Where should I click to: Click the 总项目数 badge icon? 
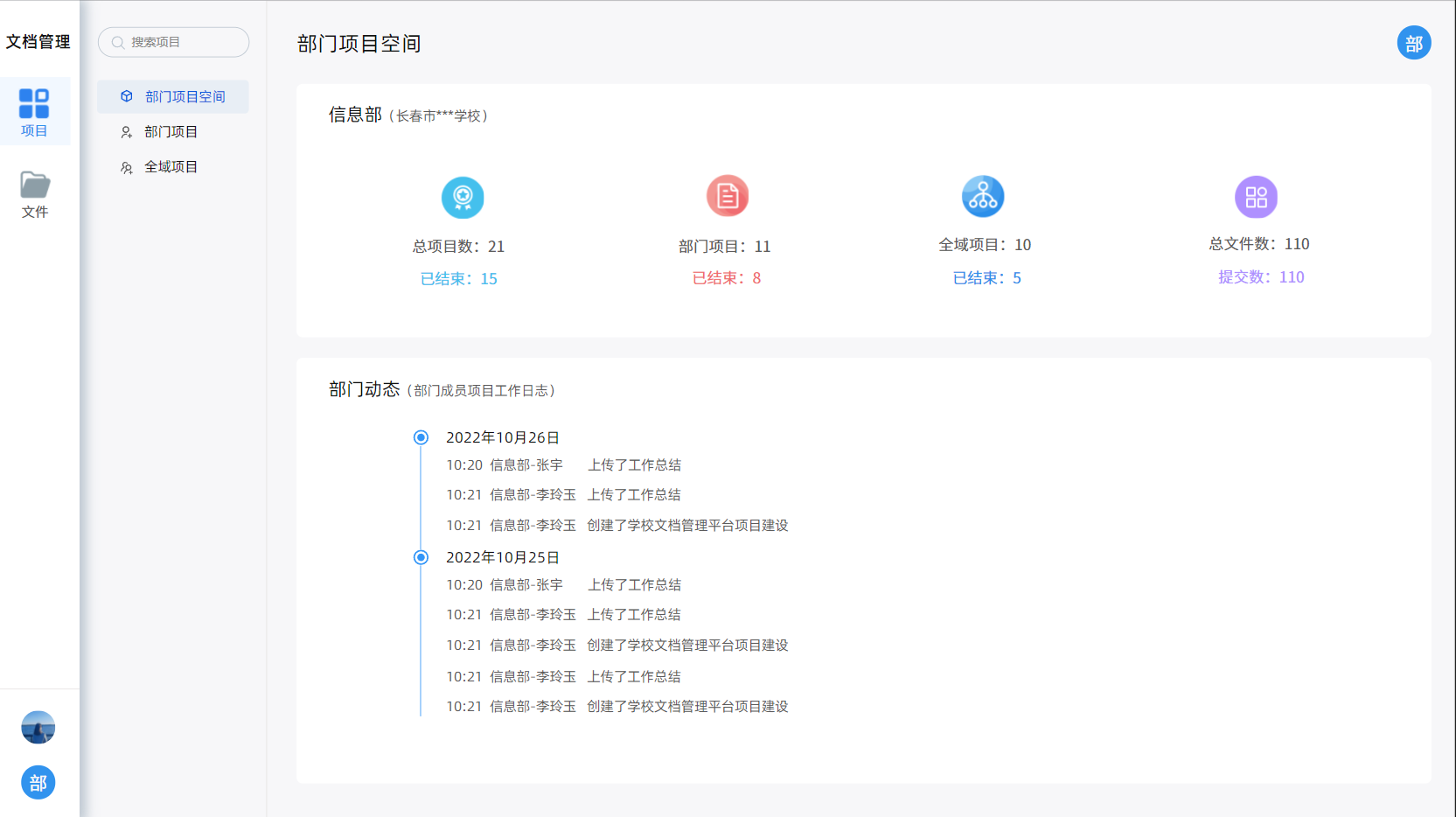(x=463, y=197)
